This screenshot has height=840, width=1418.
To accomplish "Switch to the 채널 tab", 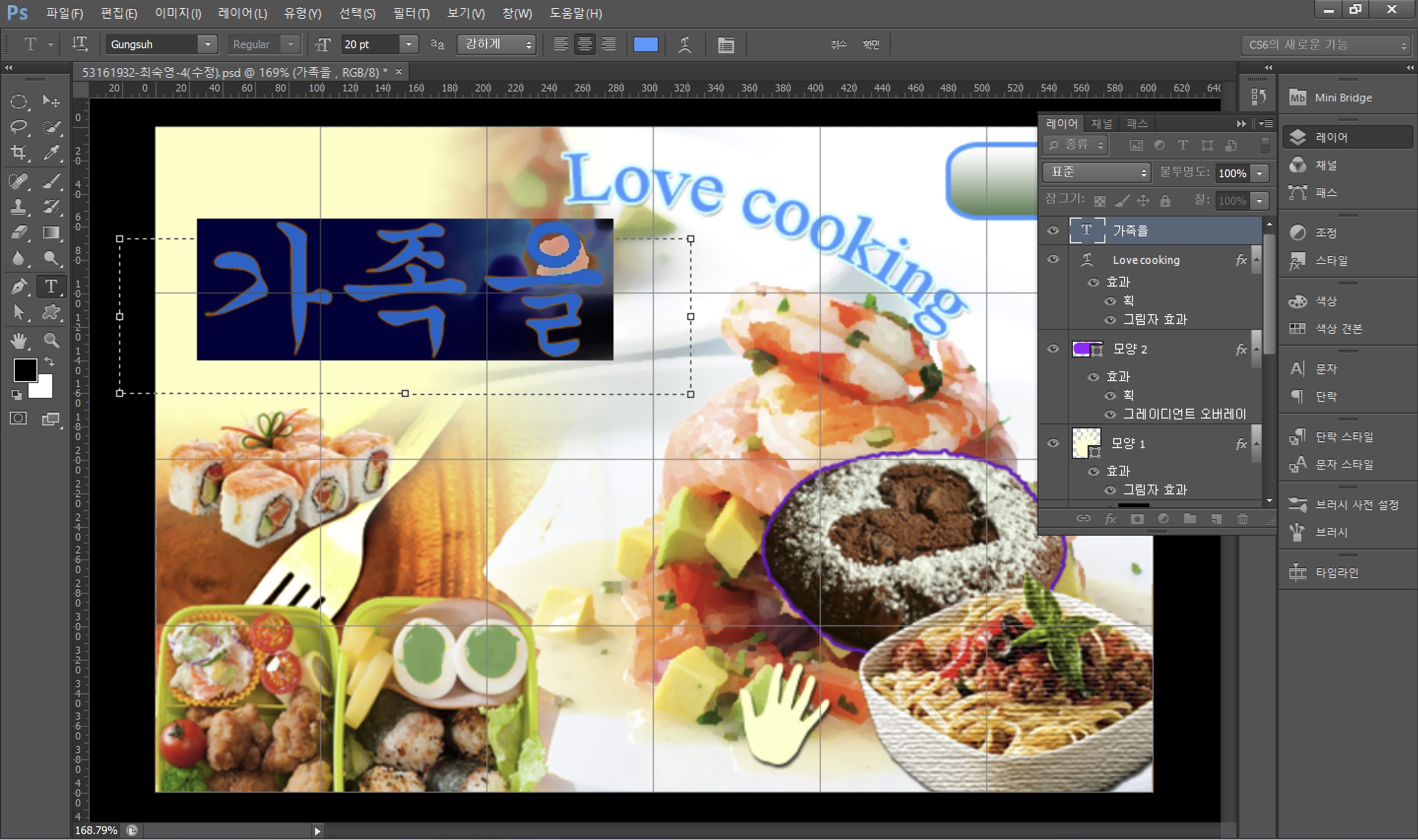I will click(1101, 124).
